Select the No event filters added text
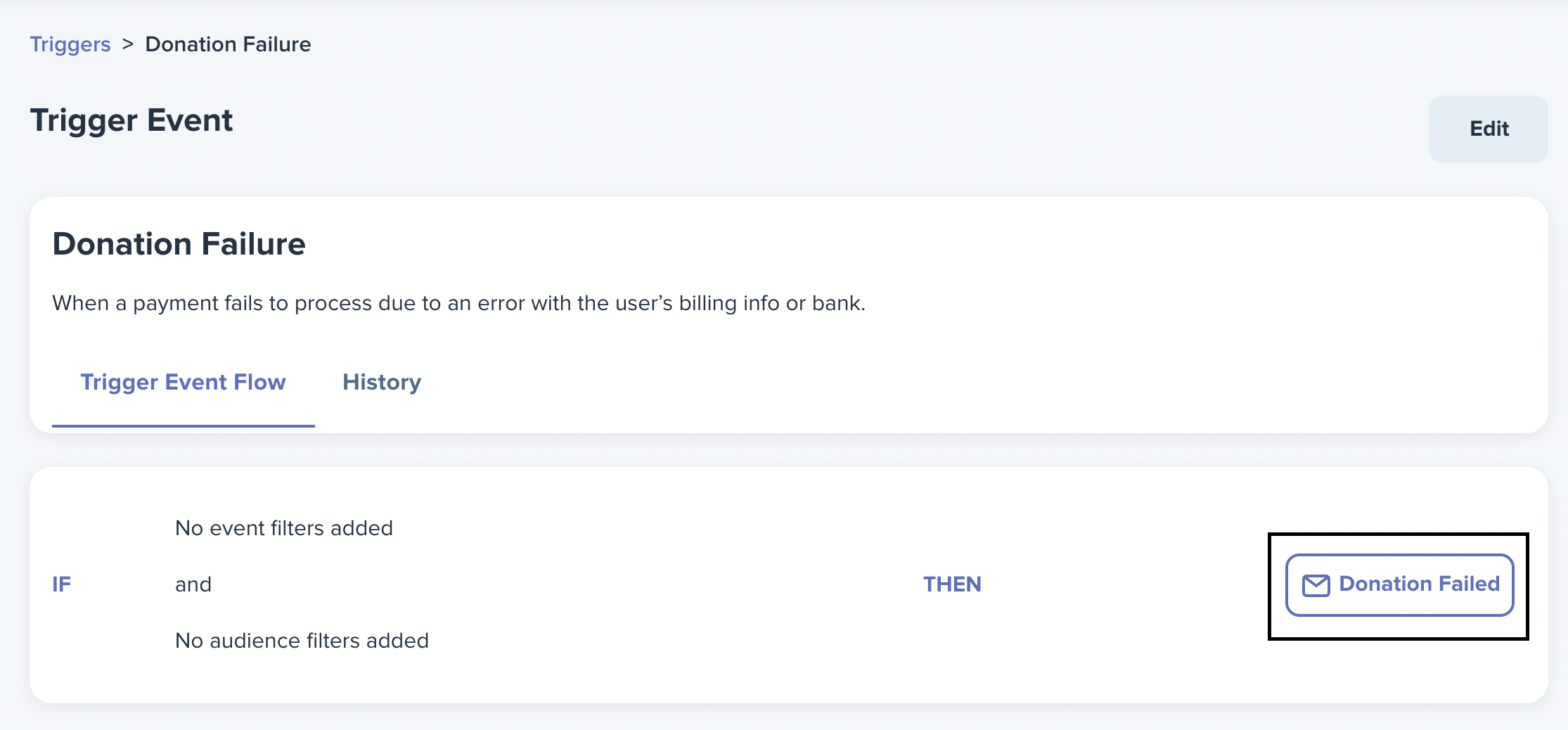1568x730 pixels. [x=284, y=528]
